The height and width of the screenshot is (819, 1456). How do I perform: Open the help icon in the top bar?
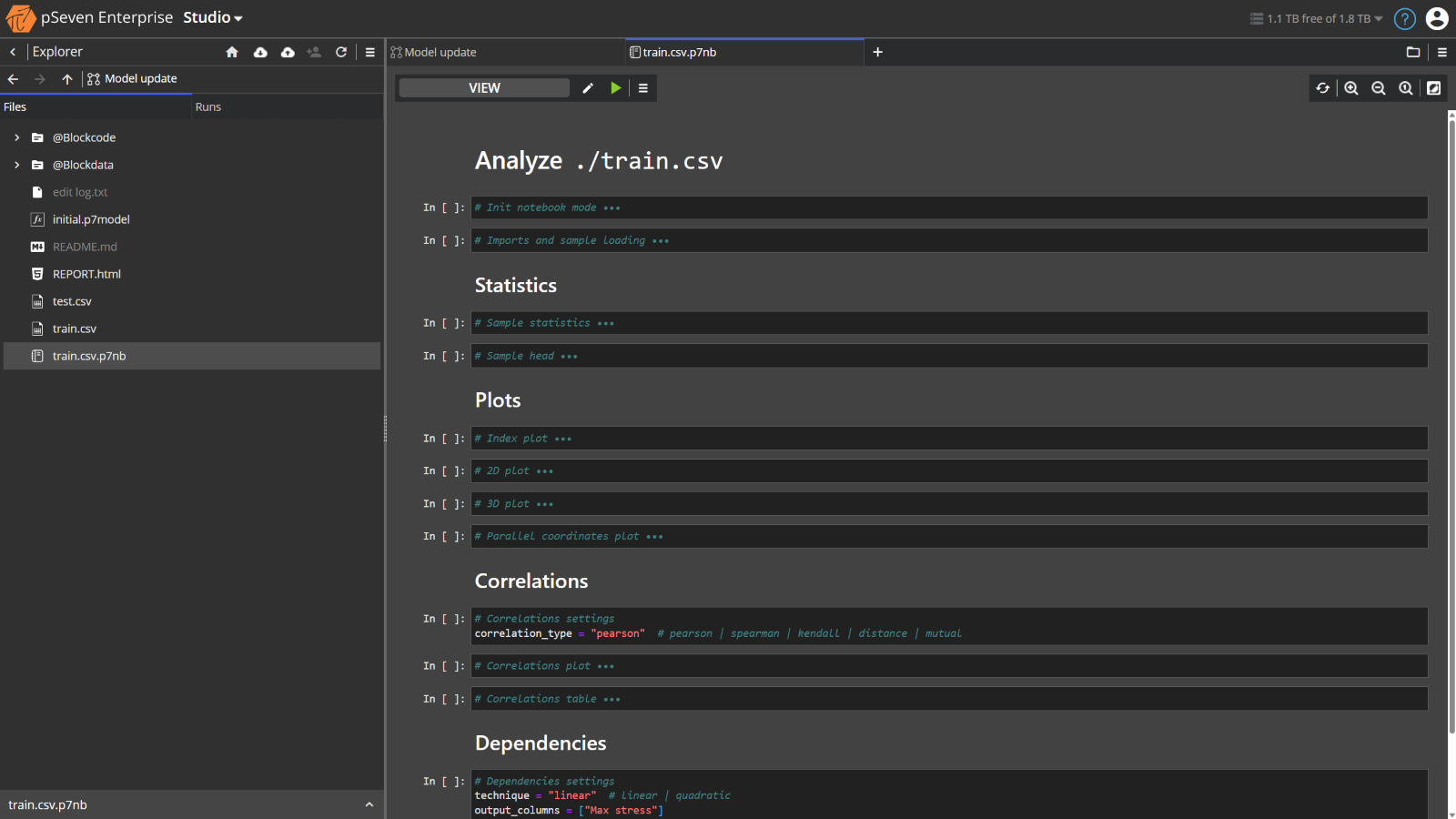tap(1404, 18)
